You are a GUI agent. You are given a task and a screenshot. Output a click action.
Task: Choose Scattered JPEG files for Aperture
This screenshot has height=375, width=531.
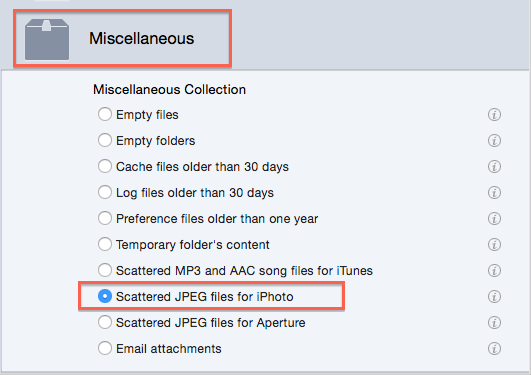coord(105,322)
